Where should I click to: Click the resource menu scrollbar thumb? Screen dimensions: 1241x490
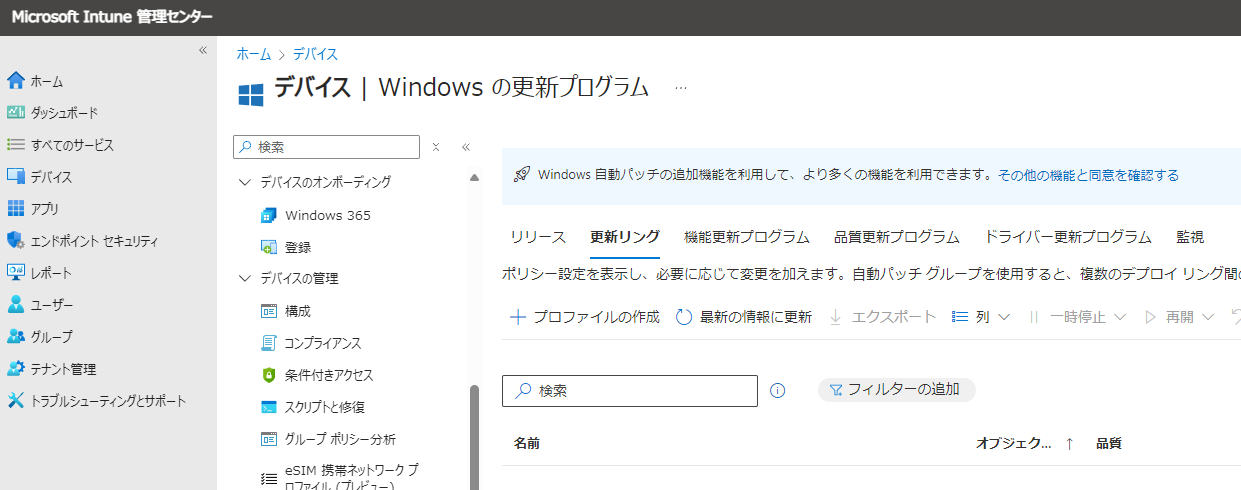[x=474, y=437]
